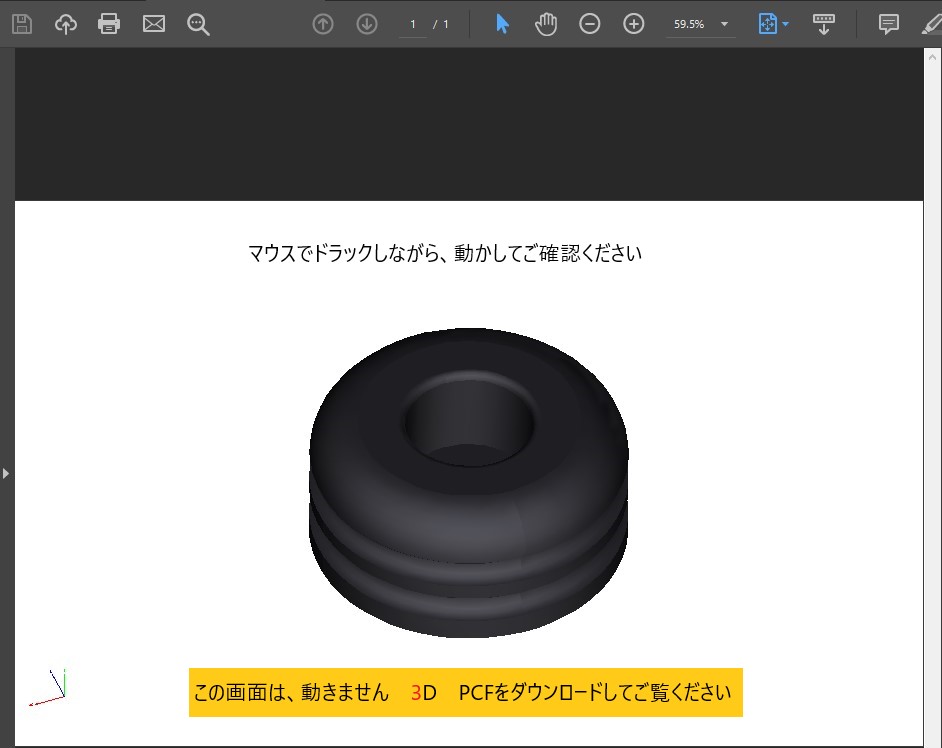
Task: Zoom out with the minus button
Action: 589,24
